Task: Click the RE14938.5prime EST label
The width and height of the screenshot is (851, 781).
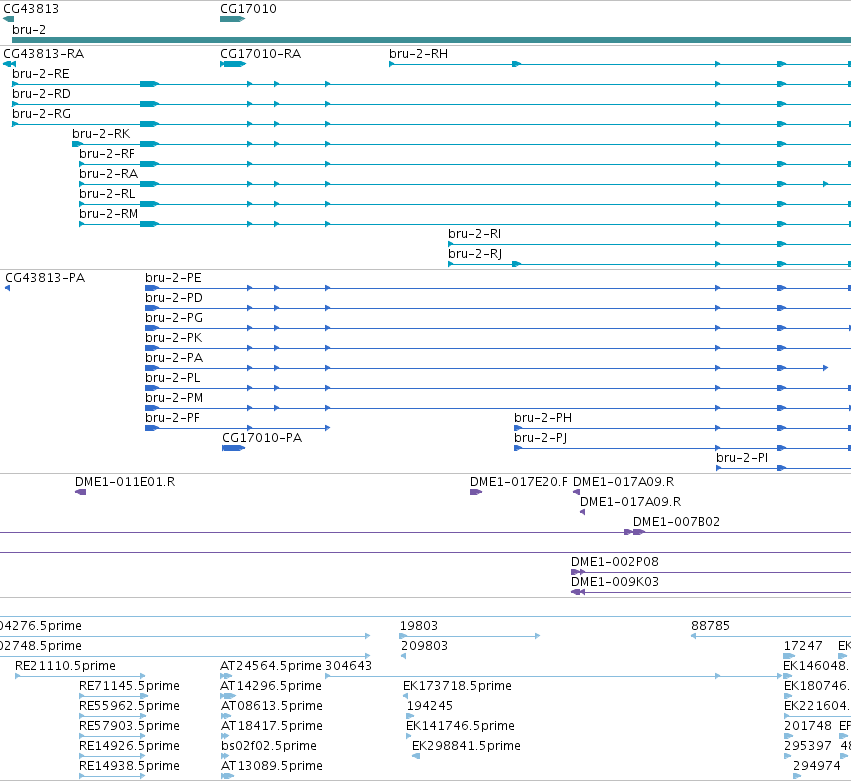Action: click(129, 766)
